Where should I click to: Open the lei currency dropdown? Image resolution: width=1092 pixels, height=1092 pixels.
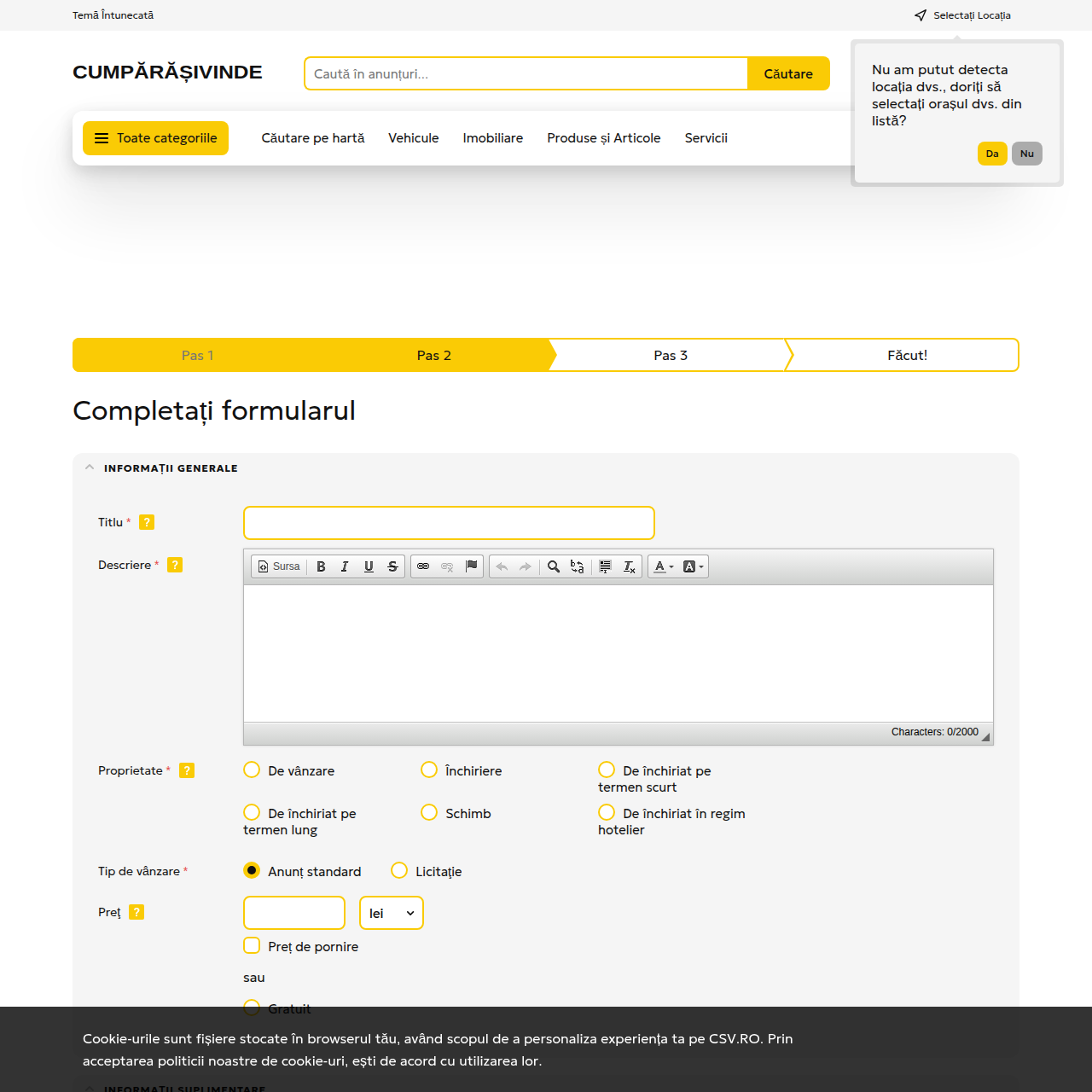coord(391,913)
